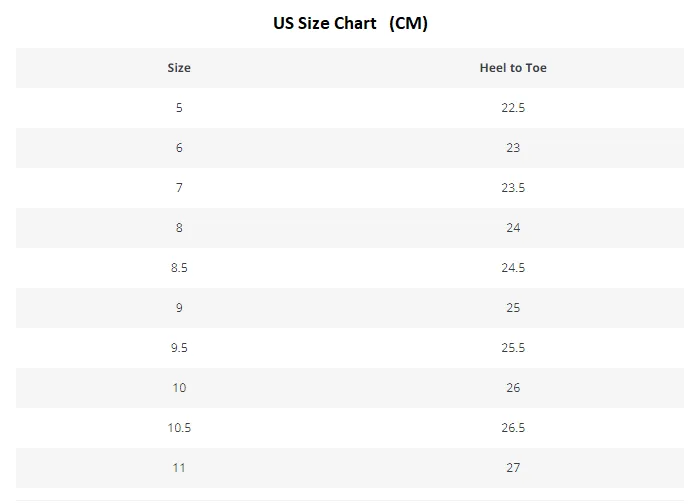Click the US Size Chart (CM) title
The width and height of the screenshot is (700, 504).
coord(350,23)
